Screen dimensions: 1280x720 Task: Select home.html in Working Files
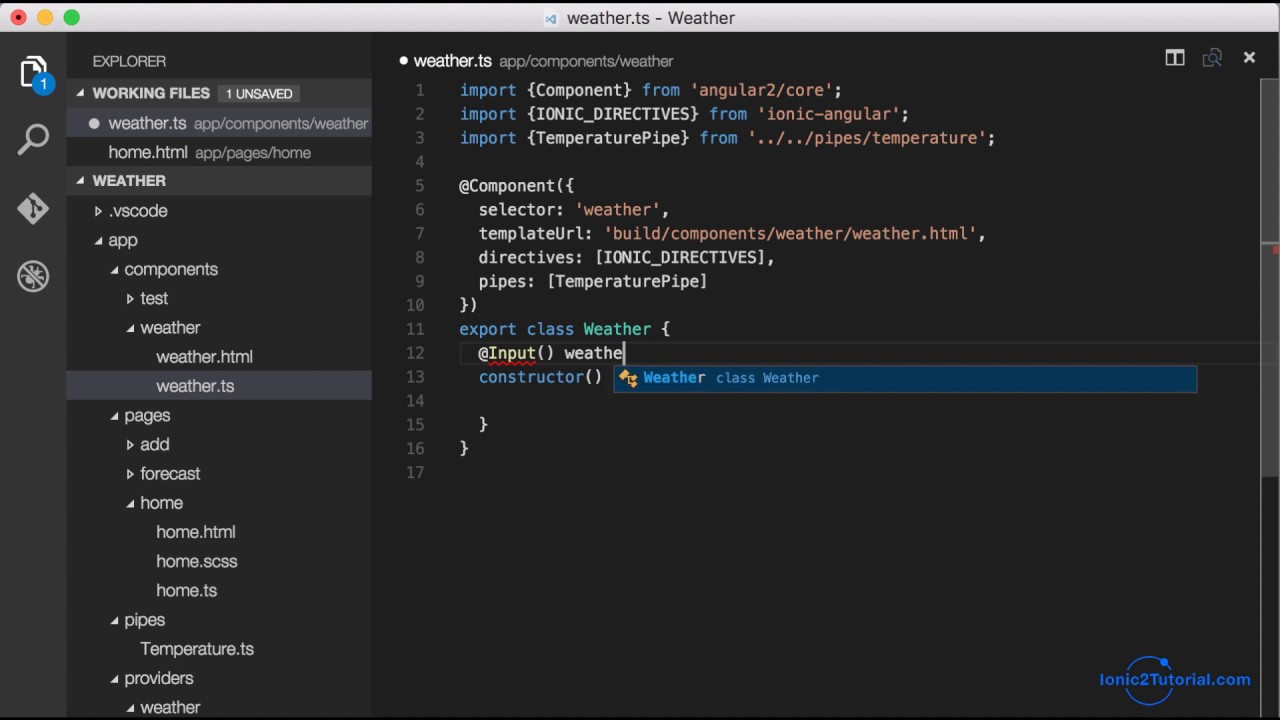click(x=219, y=152)
